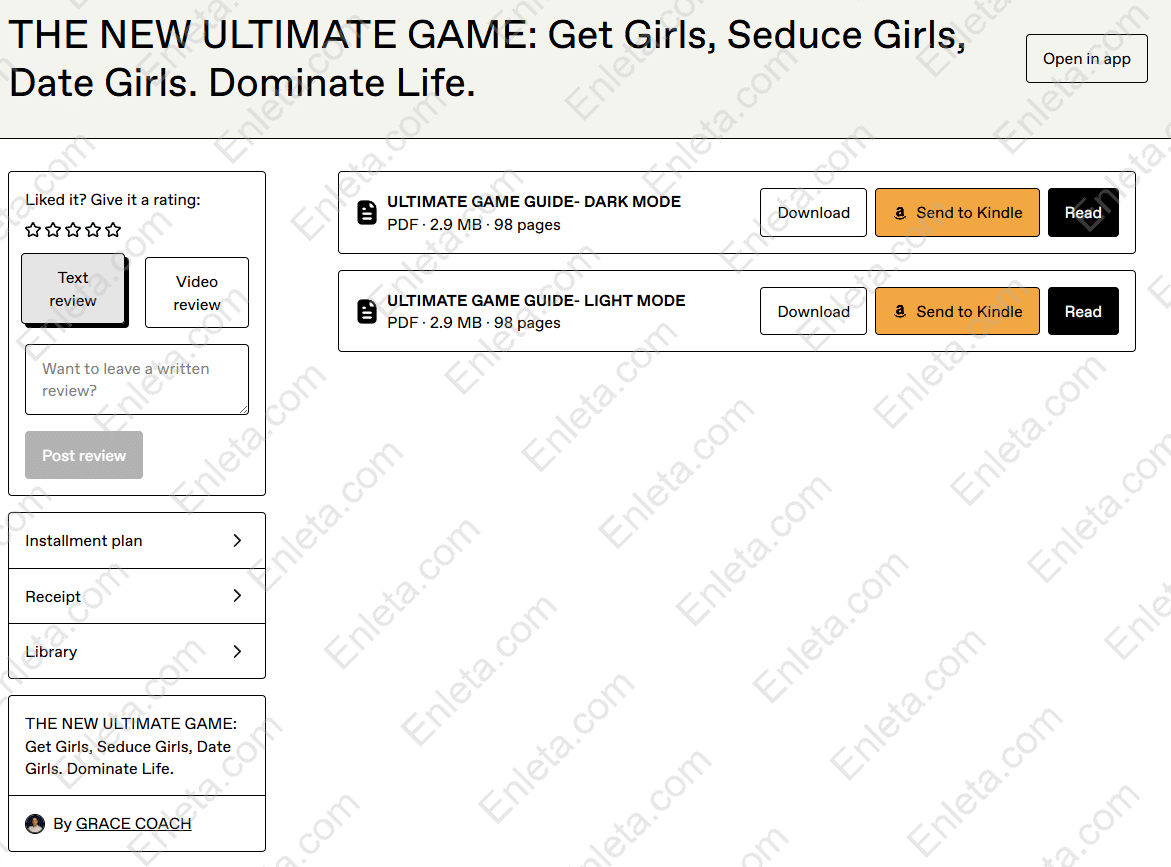Image resolution: width=1171 pixels, height=867 pixels.
Task: Go to the Library section
Action: tap(137, 651)
